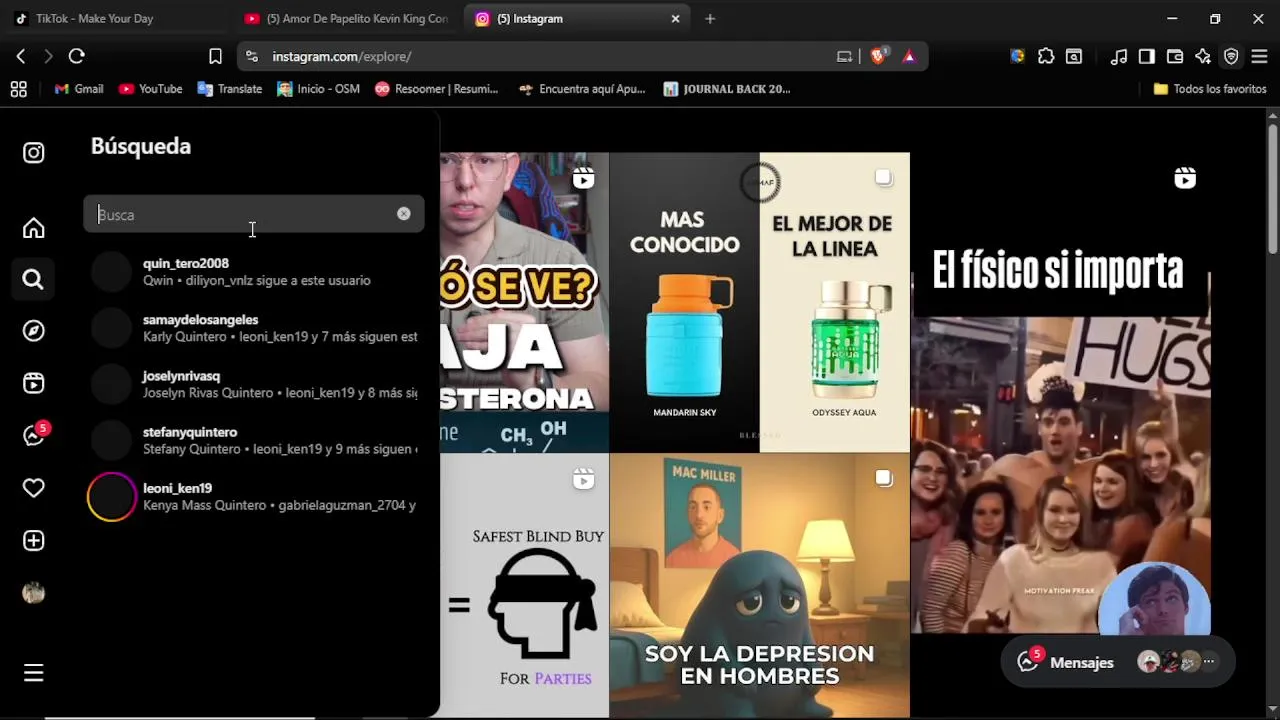Switch to the Amor De Papelito YouTube tab
The width and height of the screenshot is (1280, 720).
click(x=346, y=18)
